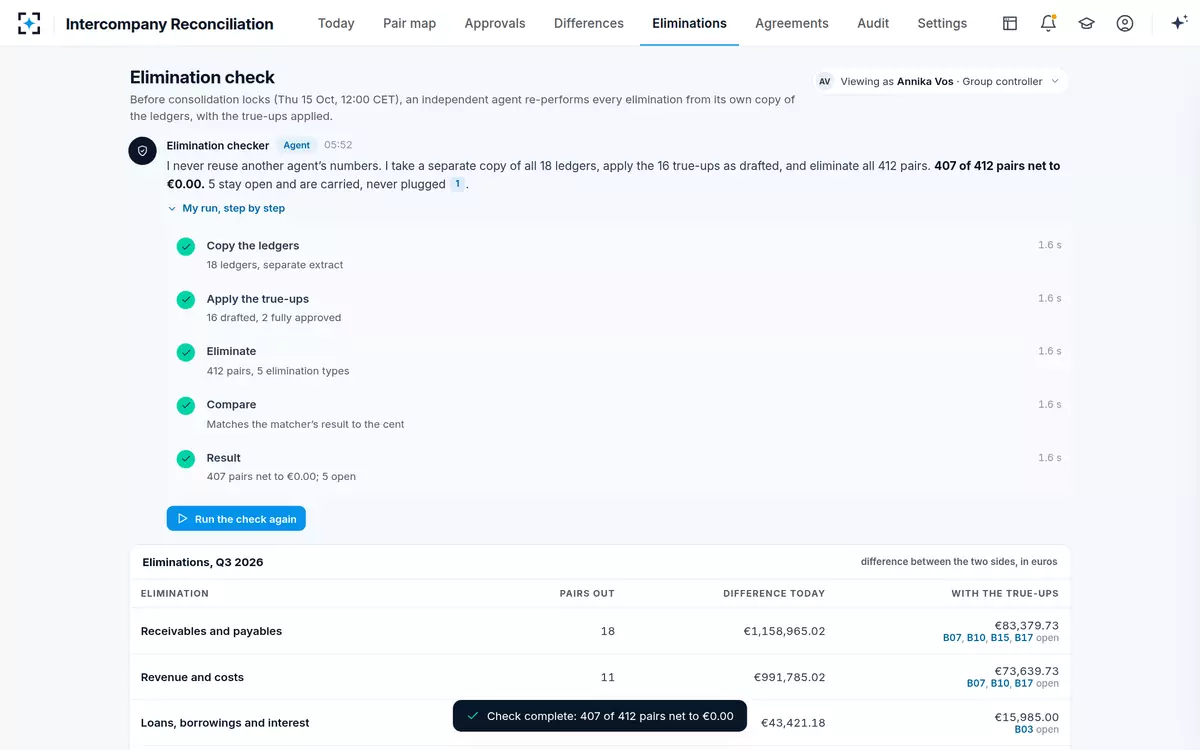Open footnote reference 1 in agent message
This screenshot has width=1200, height=750.
457,184
